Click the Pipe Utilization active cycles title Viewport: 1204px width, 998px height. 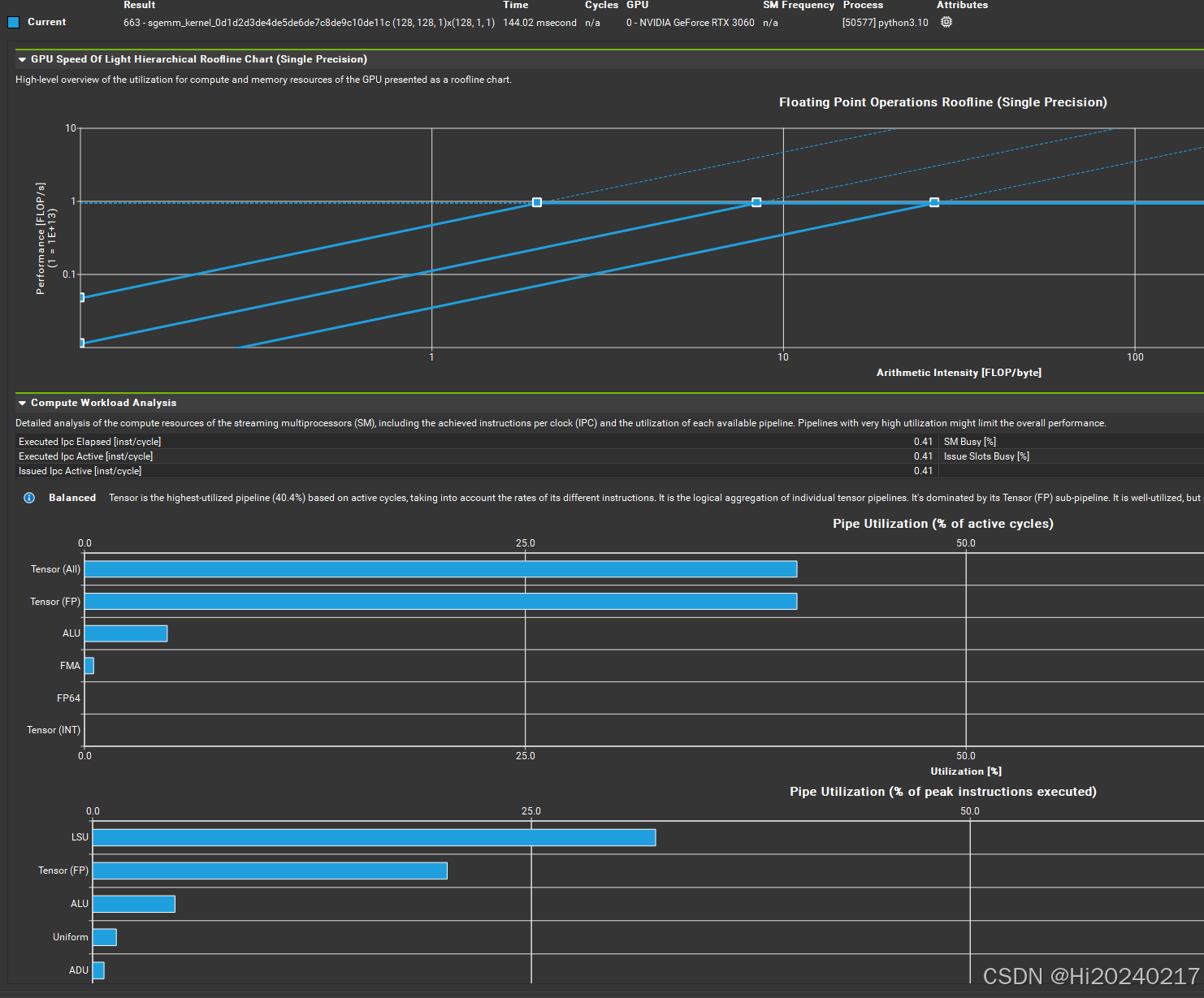942,524
